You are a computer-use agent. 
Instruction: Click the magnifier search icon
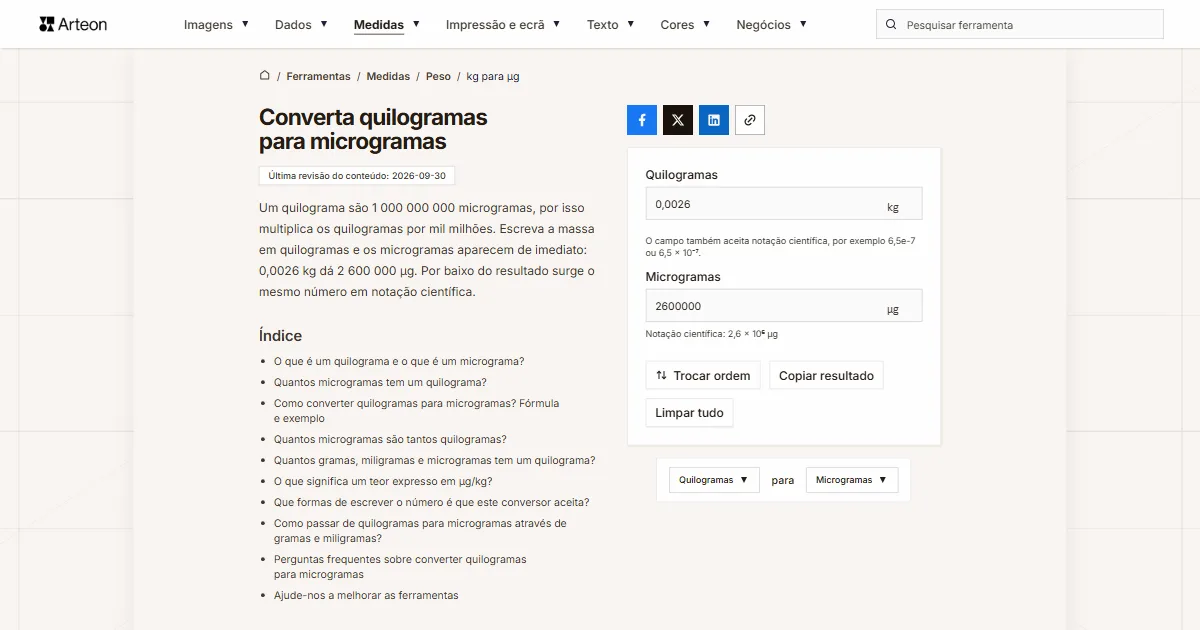[x=892, y=24]
